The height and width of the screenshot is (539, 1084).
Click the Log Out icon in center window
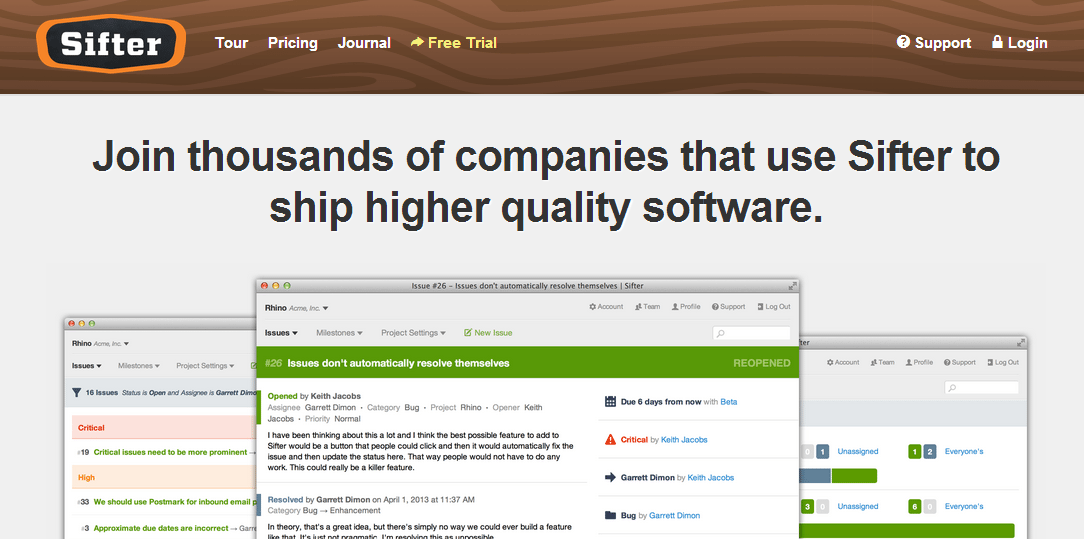758,307
